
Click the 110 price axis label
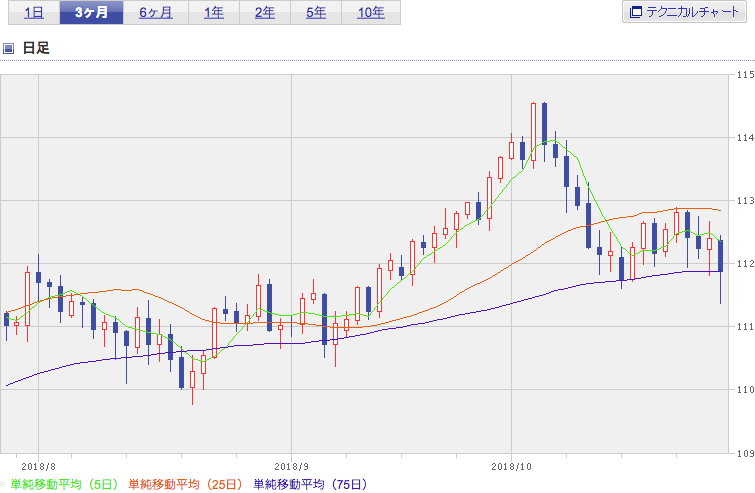coord(745,390)
